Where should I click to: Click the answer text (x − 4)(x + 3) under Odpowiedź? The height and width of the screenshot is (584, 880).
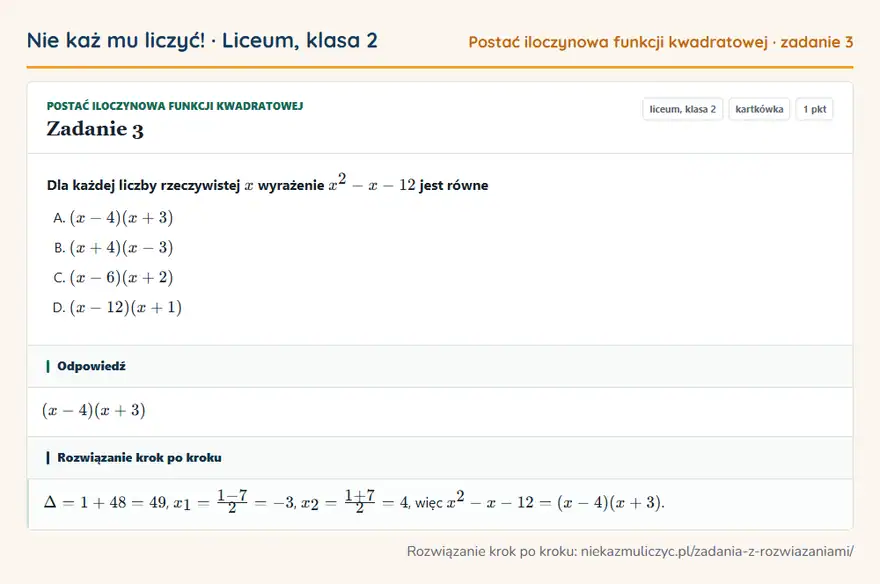click(x=94, y=411)
